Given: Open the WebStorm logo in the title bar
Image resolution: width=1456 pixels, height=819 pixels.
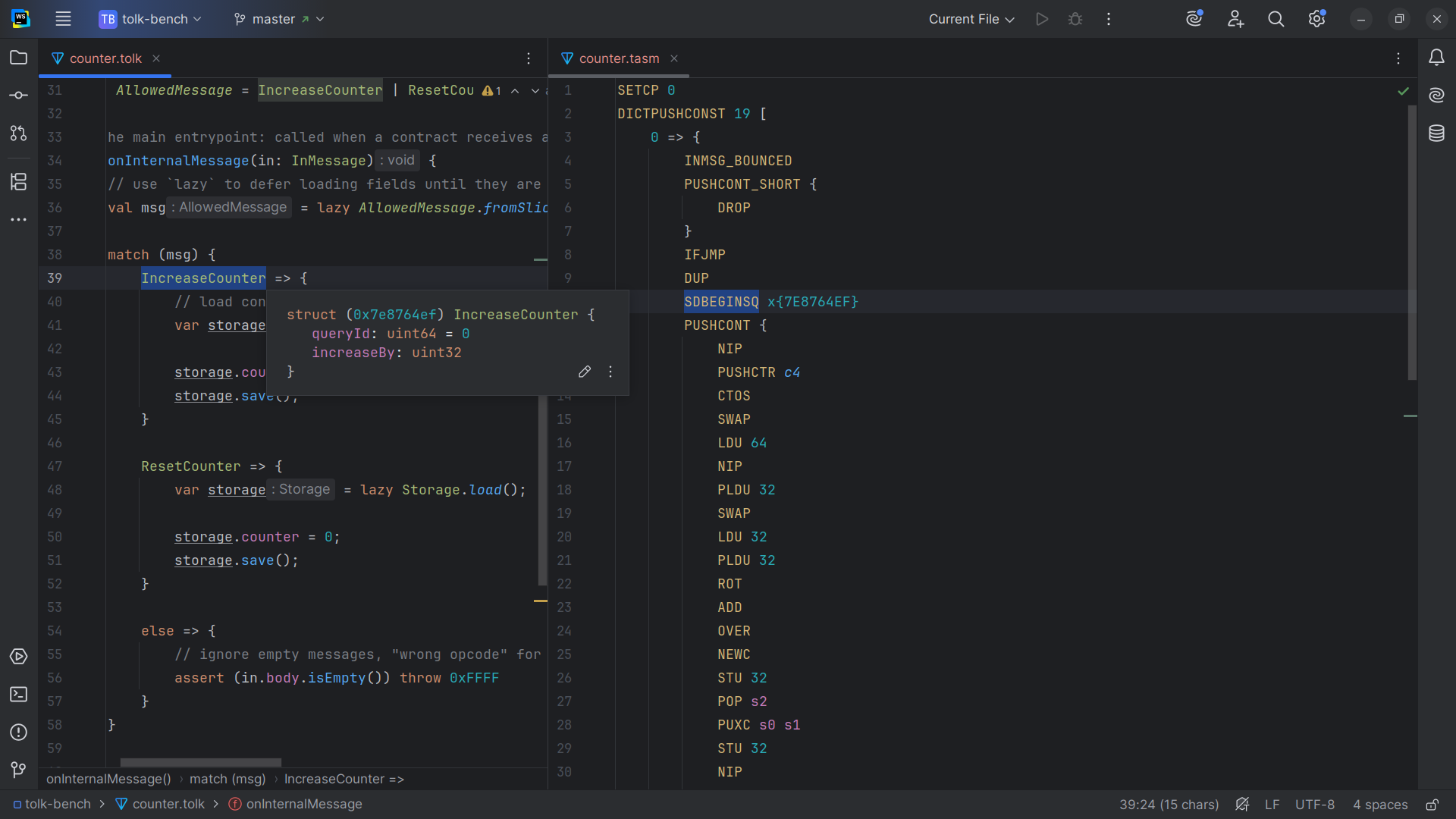Looking at the screenshot, I should click(x=21, y=19).
